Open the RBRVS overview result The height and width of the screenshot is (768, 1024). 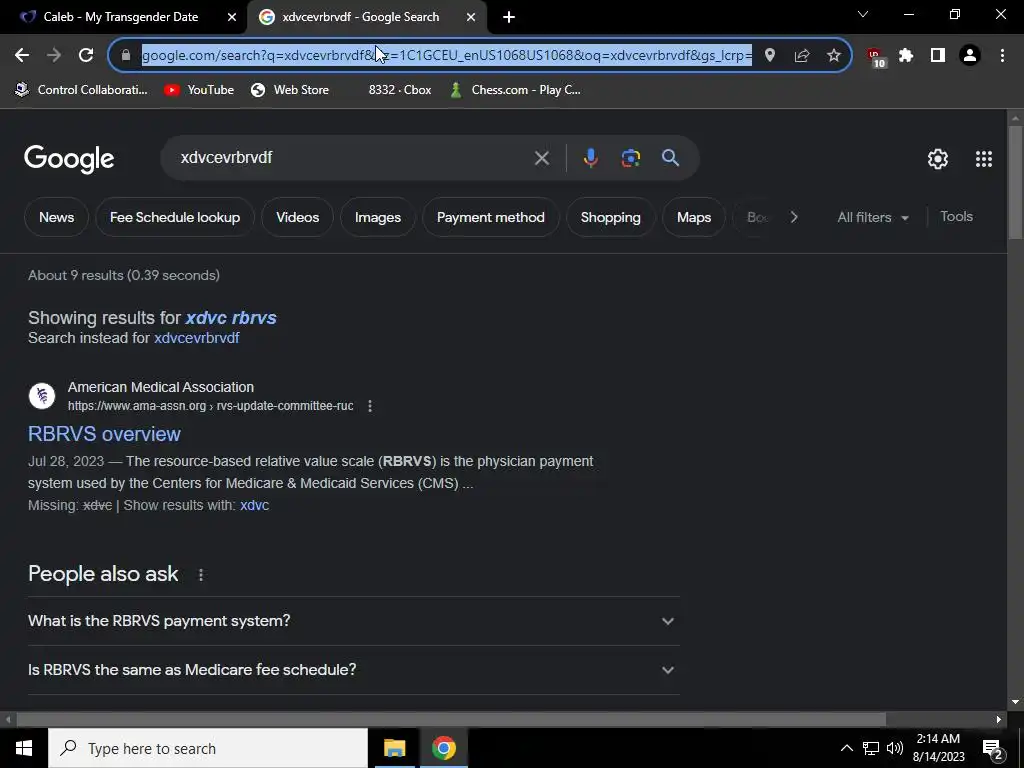point(104,434)
